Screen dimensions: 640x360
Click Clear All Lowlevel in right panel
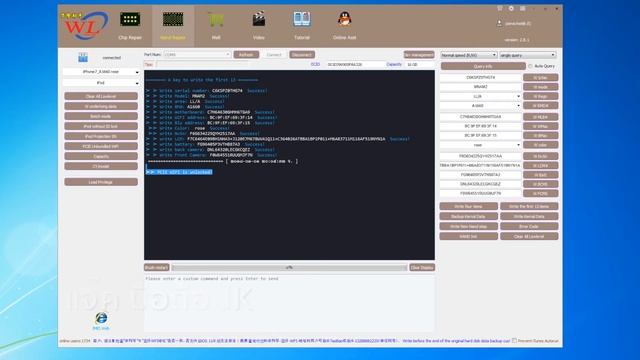529,236
